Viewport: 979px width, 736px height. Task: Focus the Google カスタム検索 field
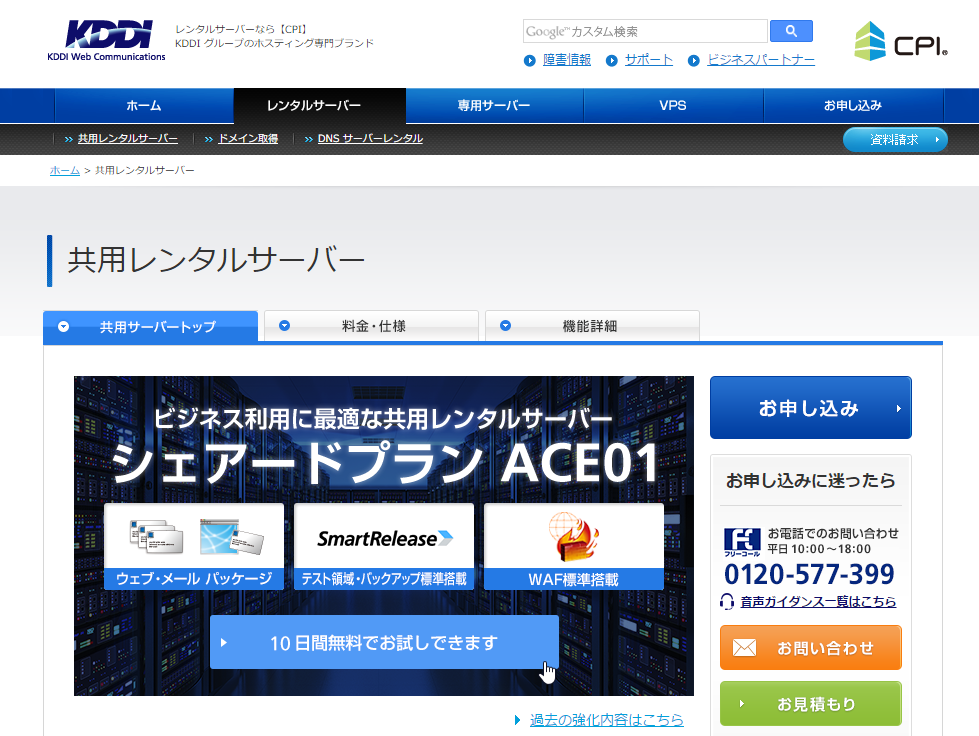point(644,31)
